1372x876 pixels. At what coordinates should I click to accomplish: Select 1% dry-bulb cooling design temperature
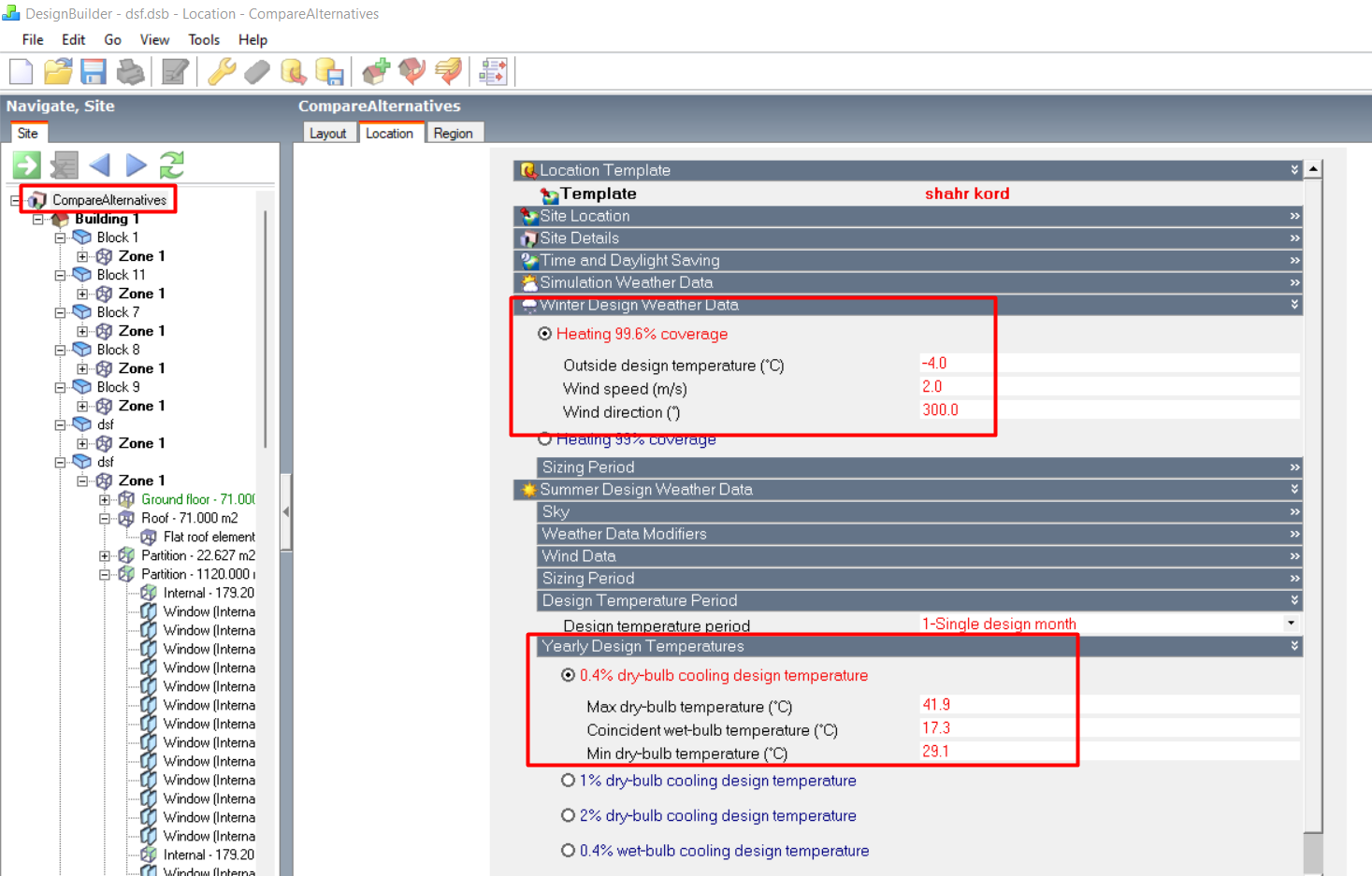[x=568, y=781]
